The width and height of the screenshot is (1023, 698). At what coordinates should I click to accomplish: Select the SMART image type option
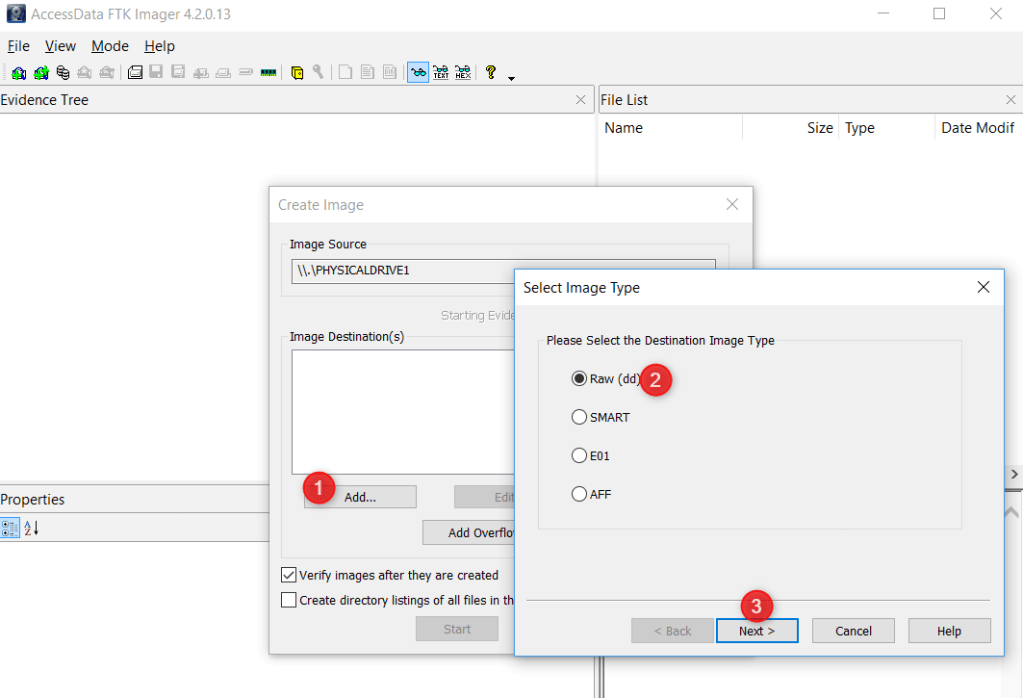click(x=579, y=417)
